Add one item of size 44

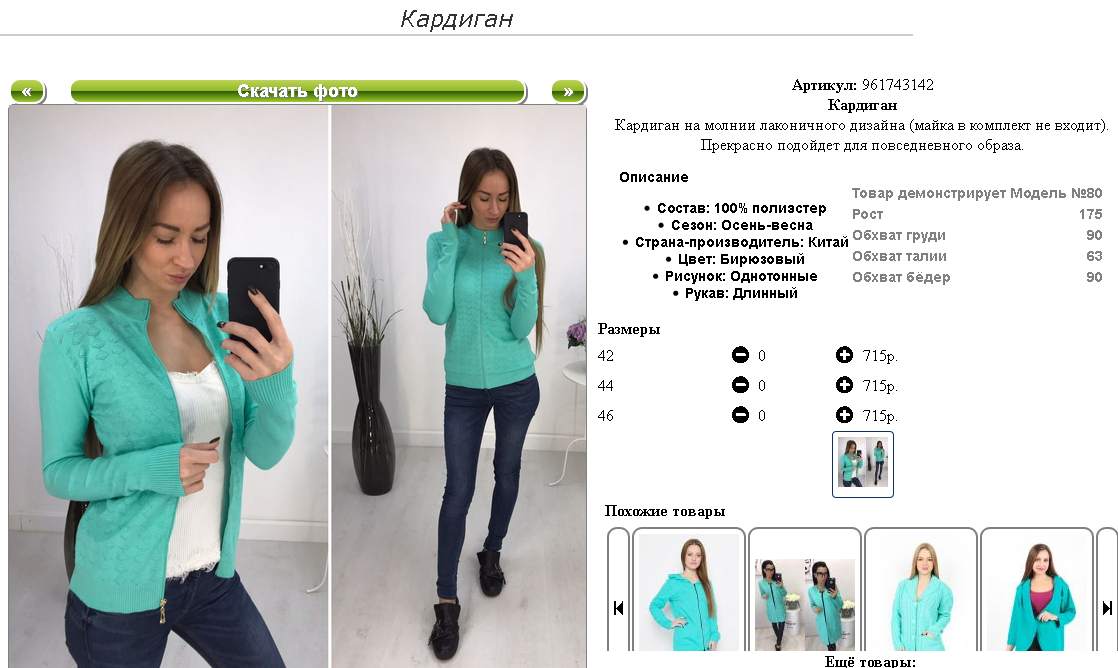pyautogui.click(x=844, y=385)
